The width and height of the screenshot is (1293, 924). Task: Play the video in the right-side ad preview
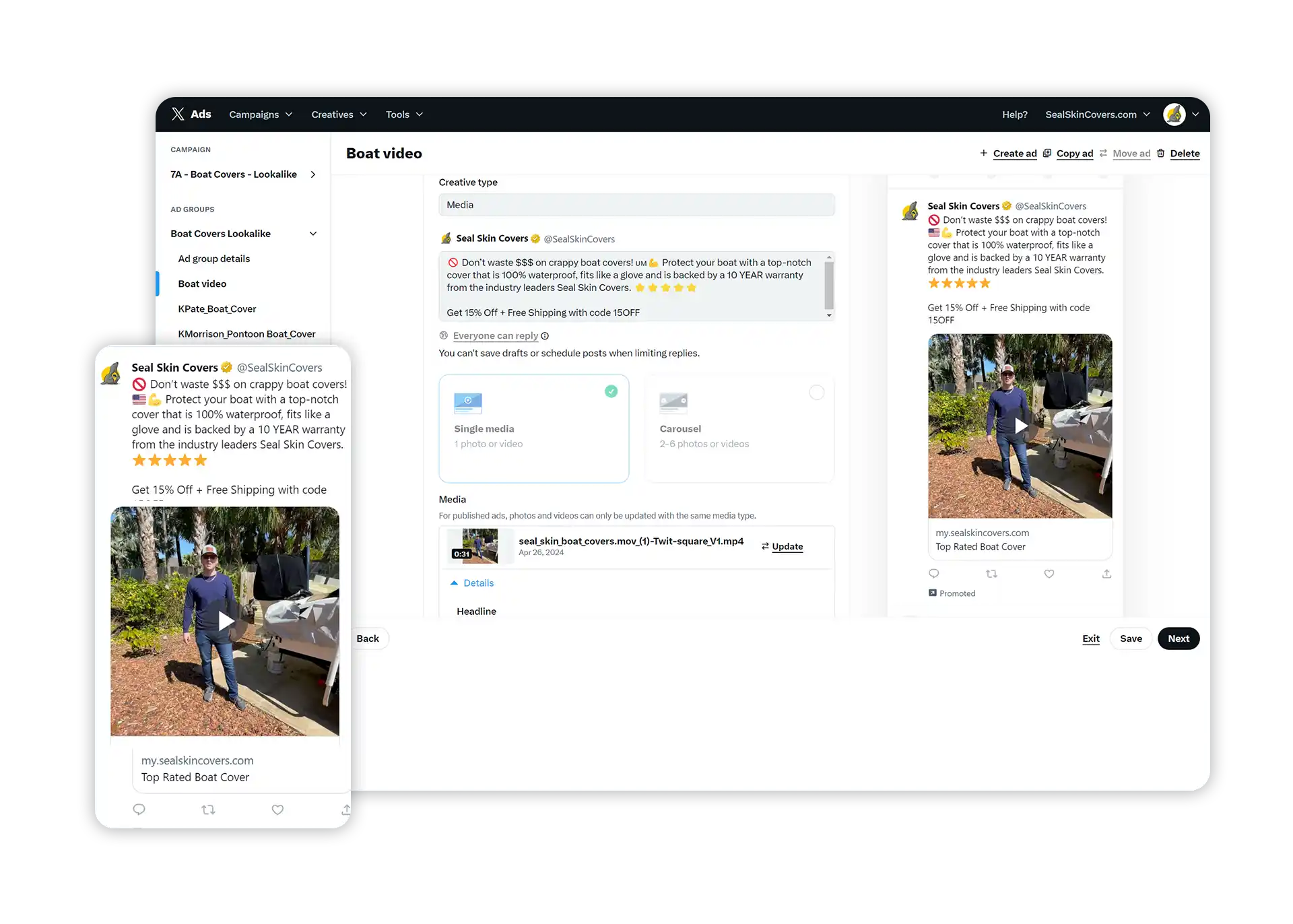click(x=1020, y=426)
